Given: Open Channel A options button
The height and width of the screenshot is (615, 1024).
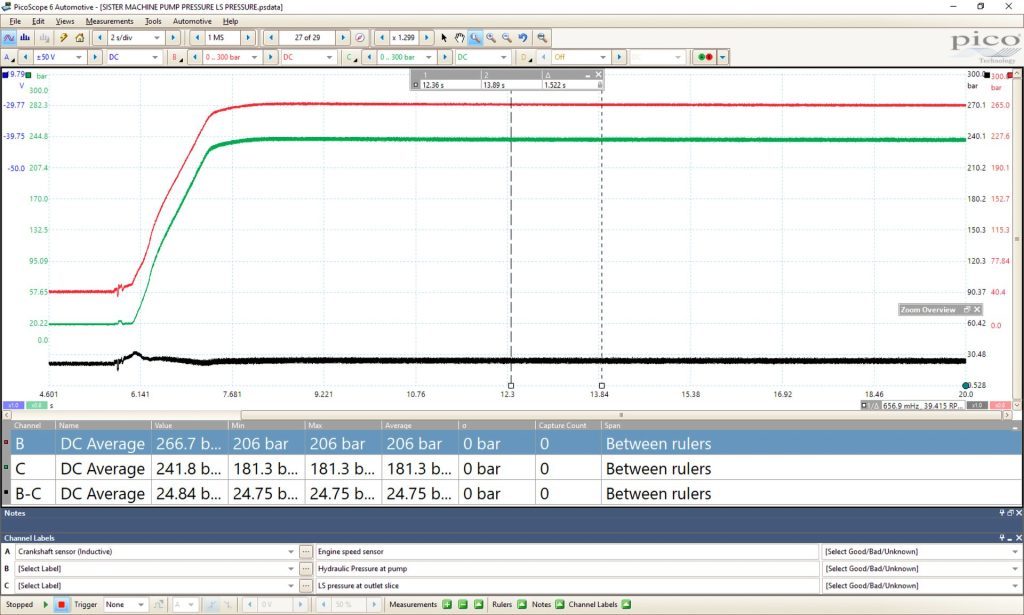Looking at the screenshot, I should pos(9,57).
